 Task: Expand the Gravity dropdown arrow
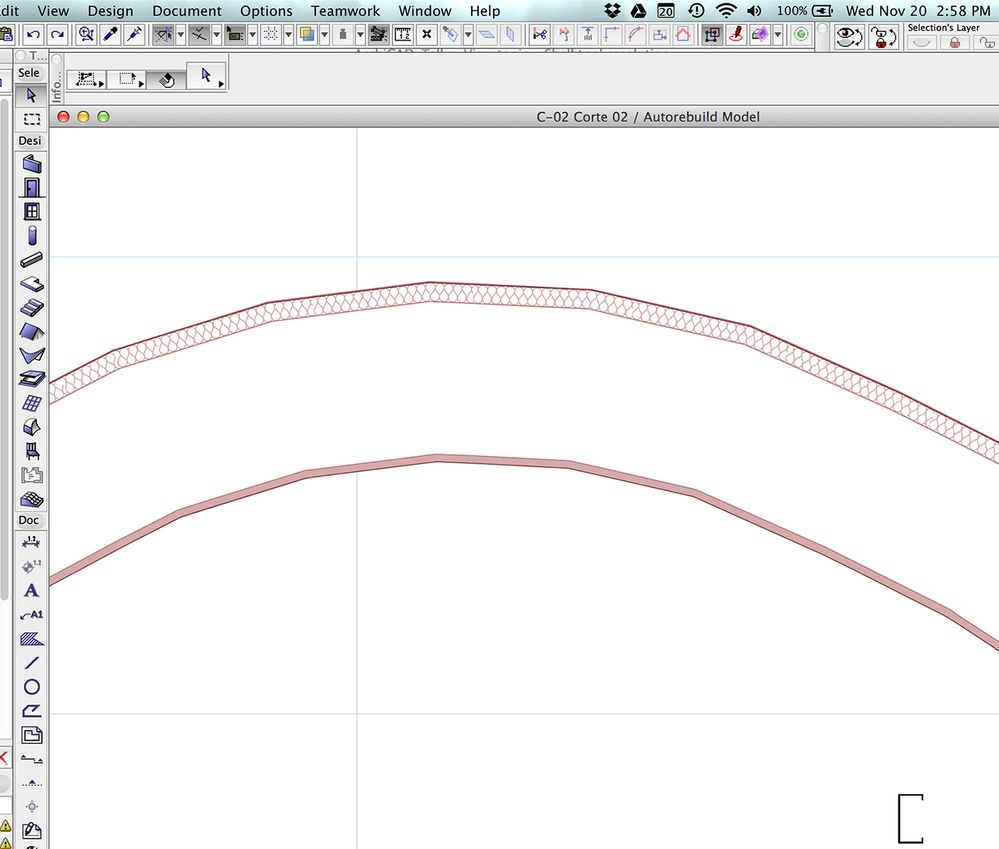point(360,34)
